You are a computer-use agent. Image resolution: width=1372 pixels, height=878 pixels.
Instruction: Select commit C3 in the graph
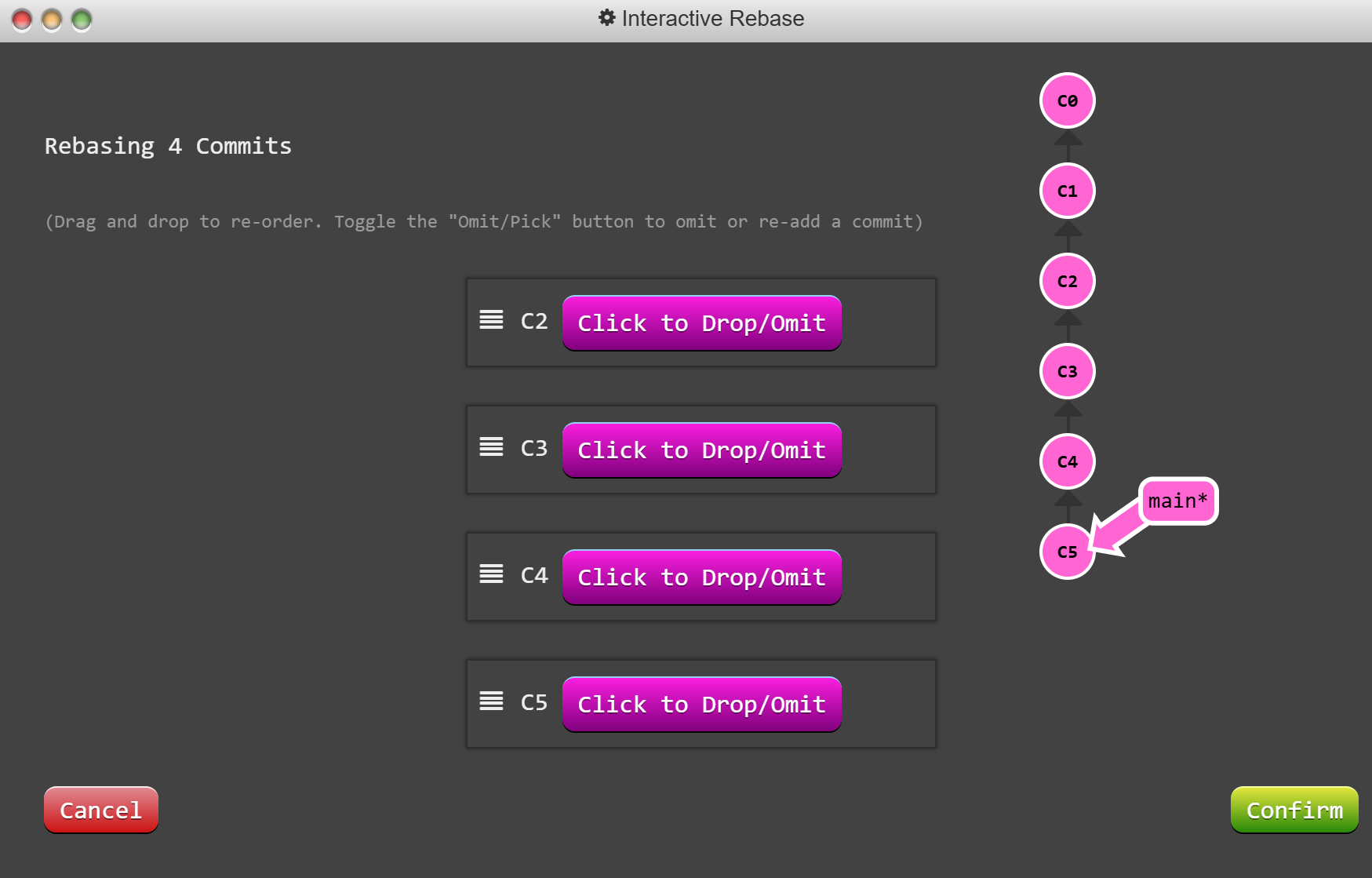pyautogui.click(x=1067, y=371)
